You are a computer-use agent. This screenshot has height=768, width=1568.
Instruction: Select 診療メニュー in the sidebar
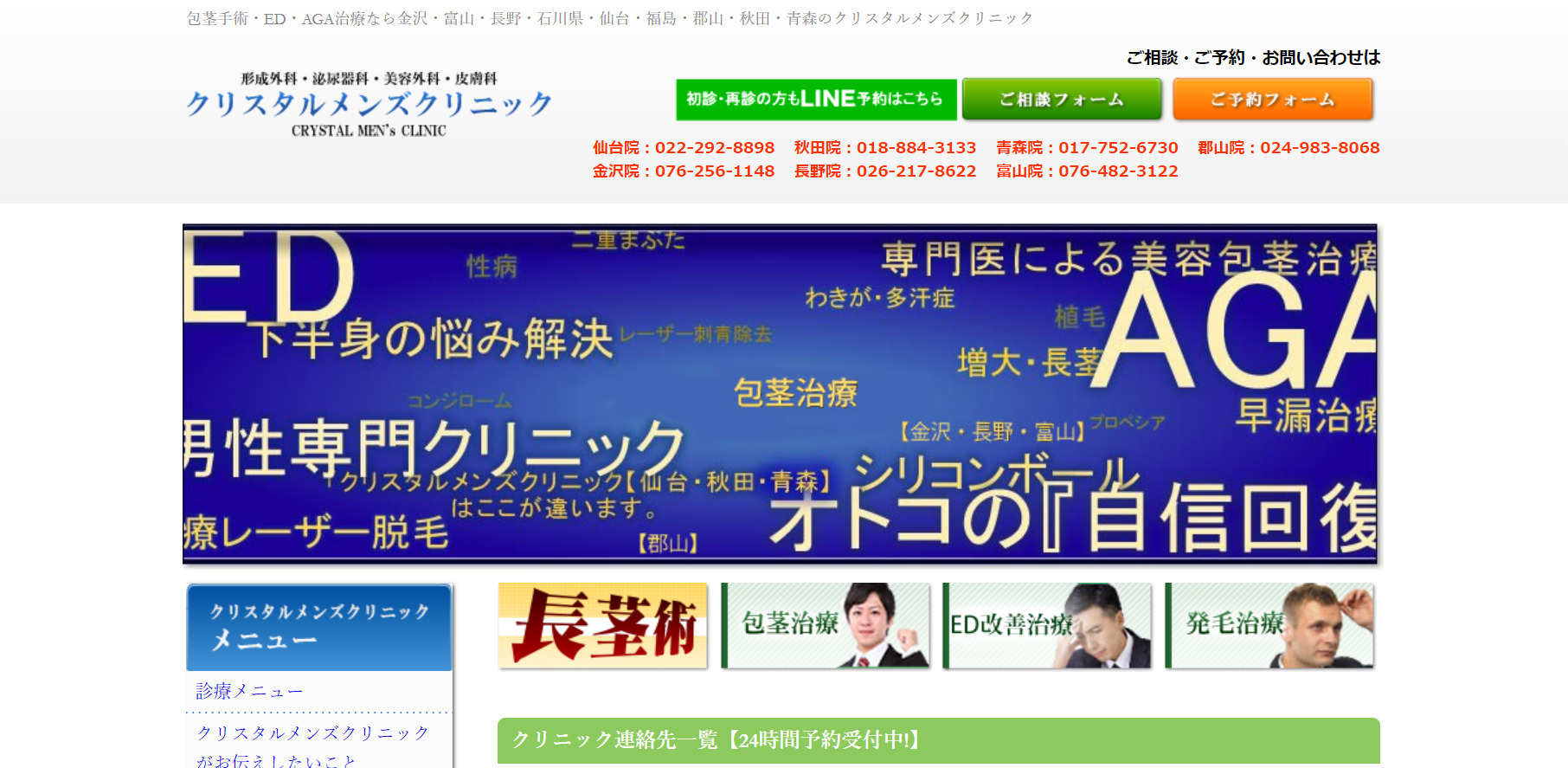[x=249, y=691]
